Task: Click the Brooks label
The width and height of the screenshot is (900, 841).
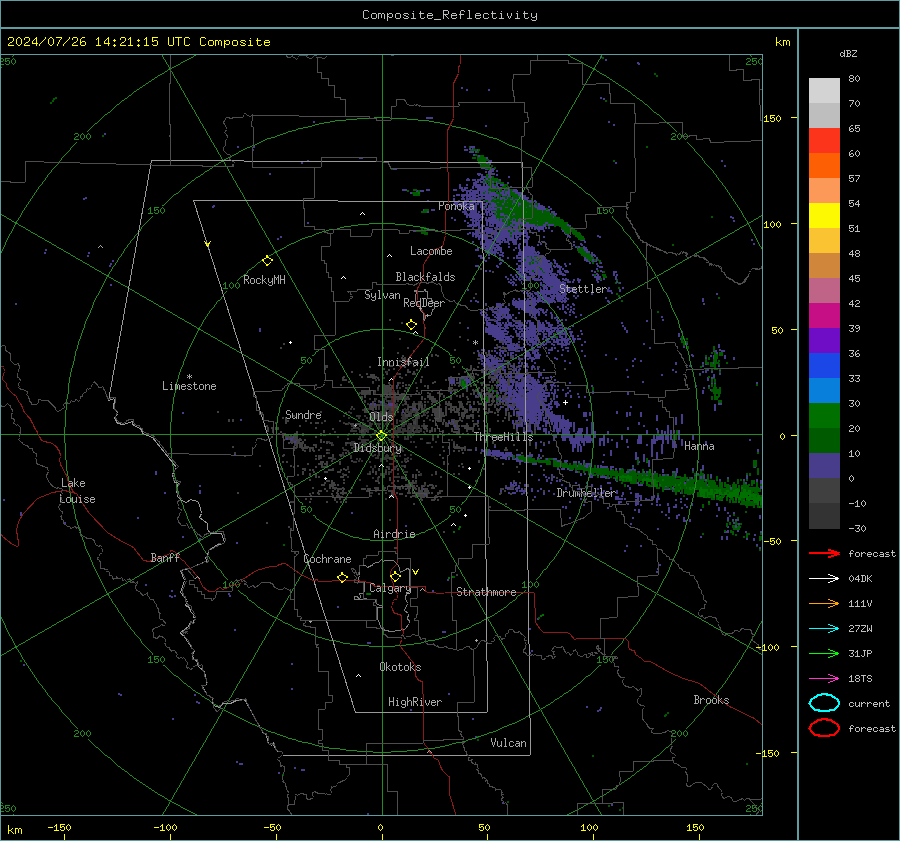Action: [x=711, y=700]
